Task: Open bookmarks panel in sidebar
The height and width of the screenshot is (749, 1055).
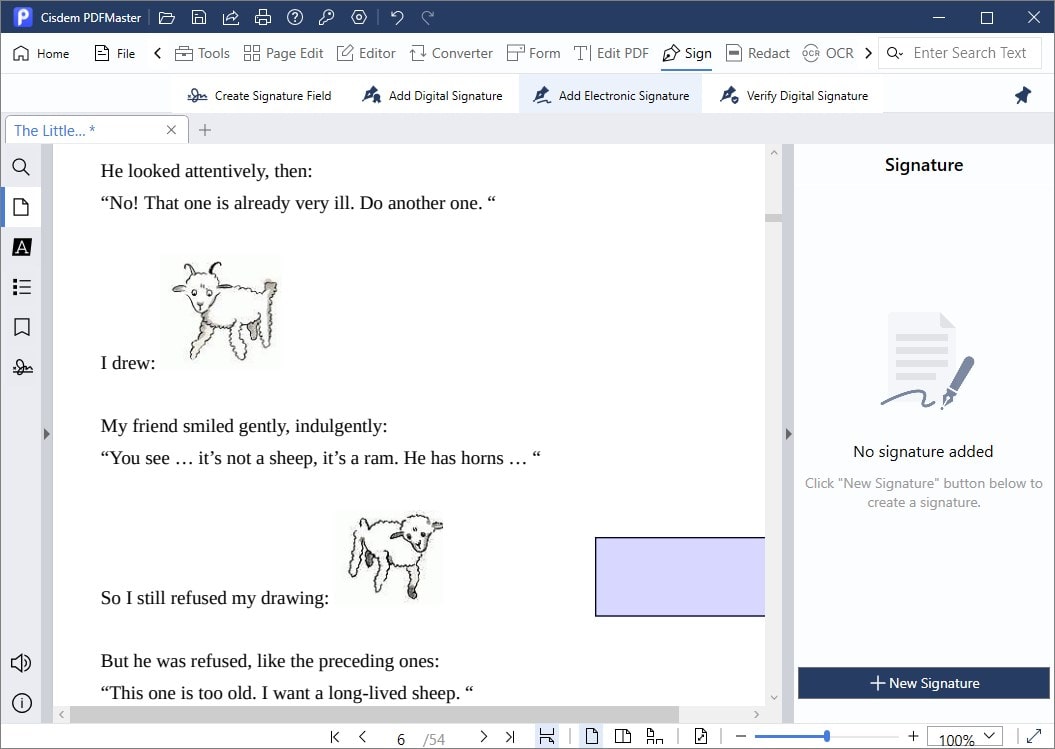Action: tap(22, 327)
